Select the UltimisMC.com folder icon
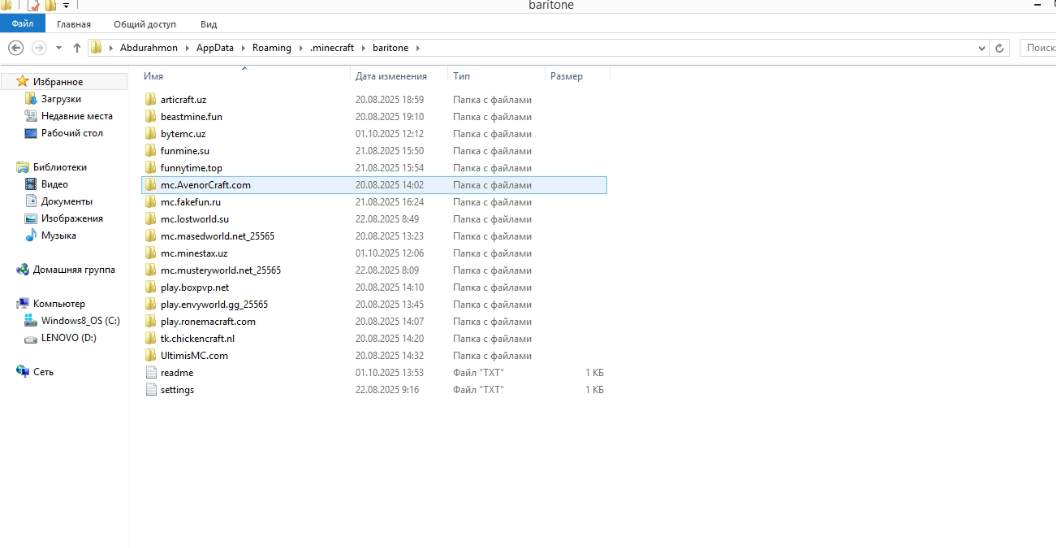 point(151,355)
